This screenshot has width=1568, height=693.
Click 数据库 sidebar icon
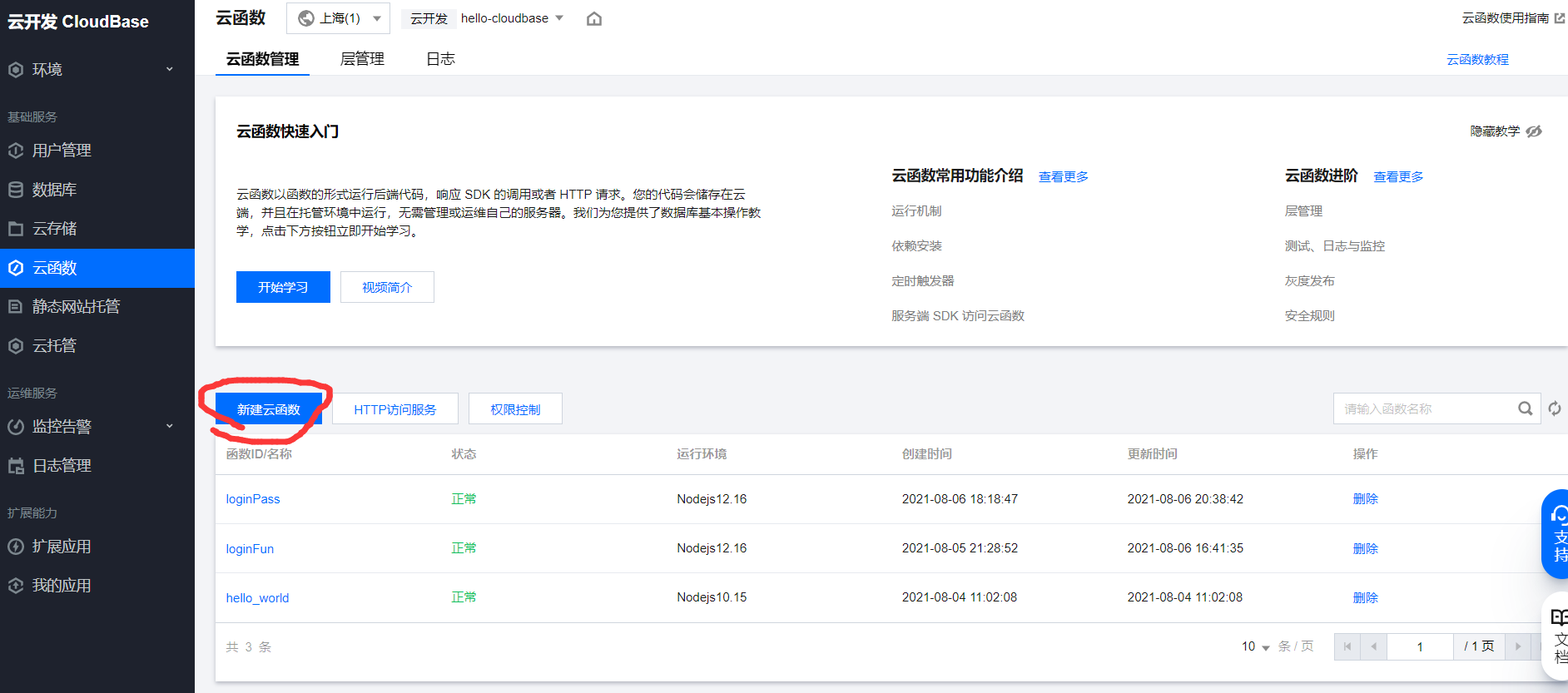coord(16,190)
